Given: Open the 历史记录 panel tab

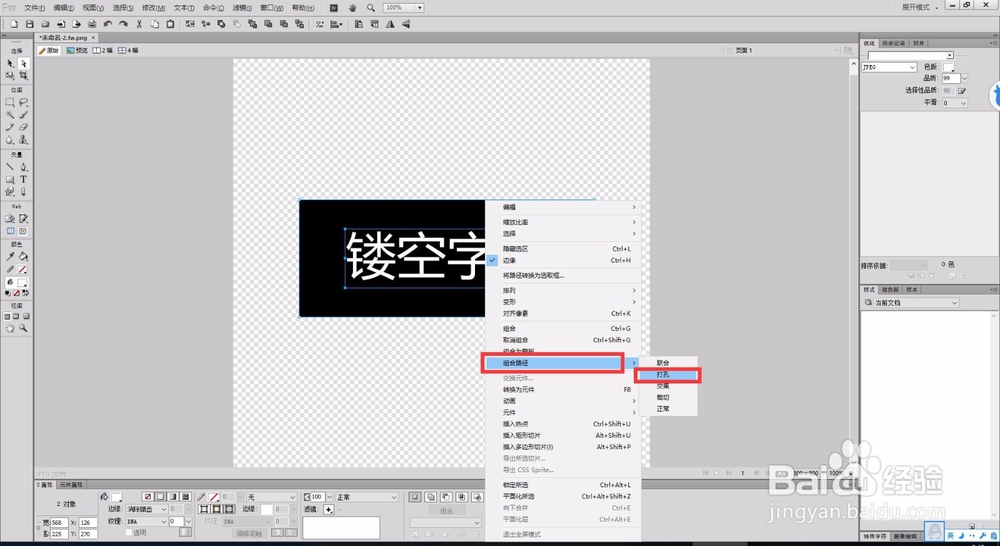Looking at the screenshot, I should click(x=893, y=43).
